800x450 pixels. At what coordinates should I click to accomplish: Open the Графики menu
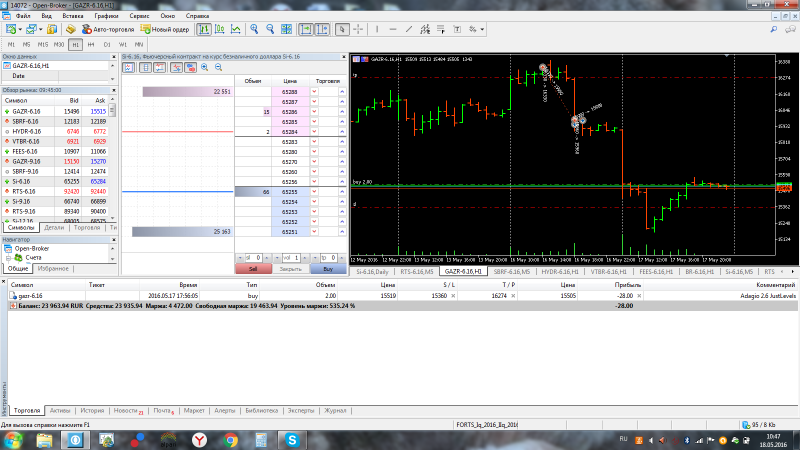coord(106,16)
